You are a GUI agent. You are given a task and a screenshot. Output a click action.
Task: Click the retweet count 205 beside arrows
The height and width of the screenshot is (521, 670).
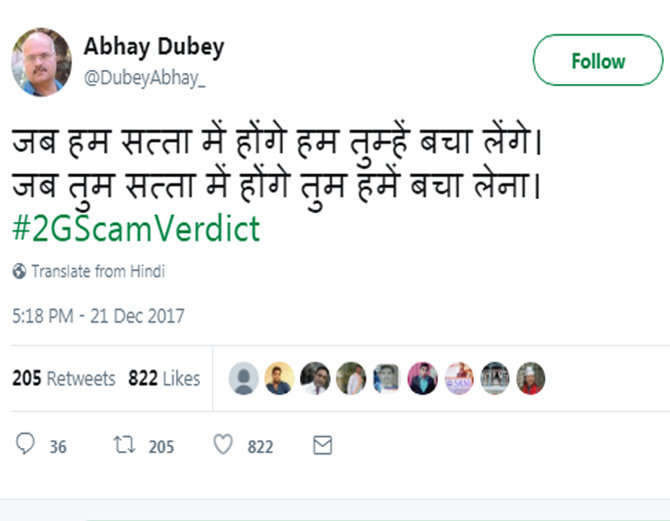pos(161,447)
